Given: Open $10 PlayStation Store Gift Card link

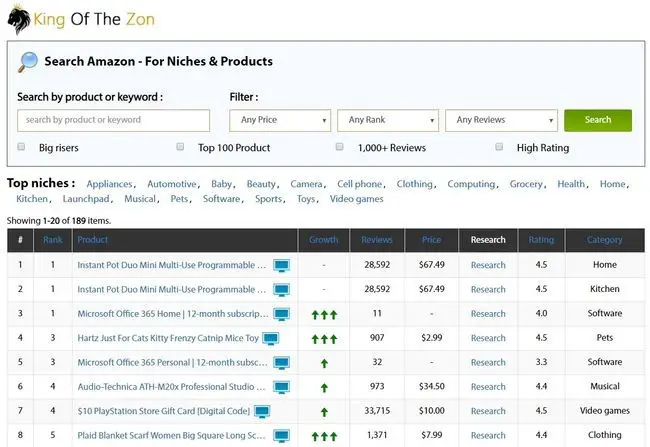Looking at the screenshot, I should [x=164, y=412].
